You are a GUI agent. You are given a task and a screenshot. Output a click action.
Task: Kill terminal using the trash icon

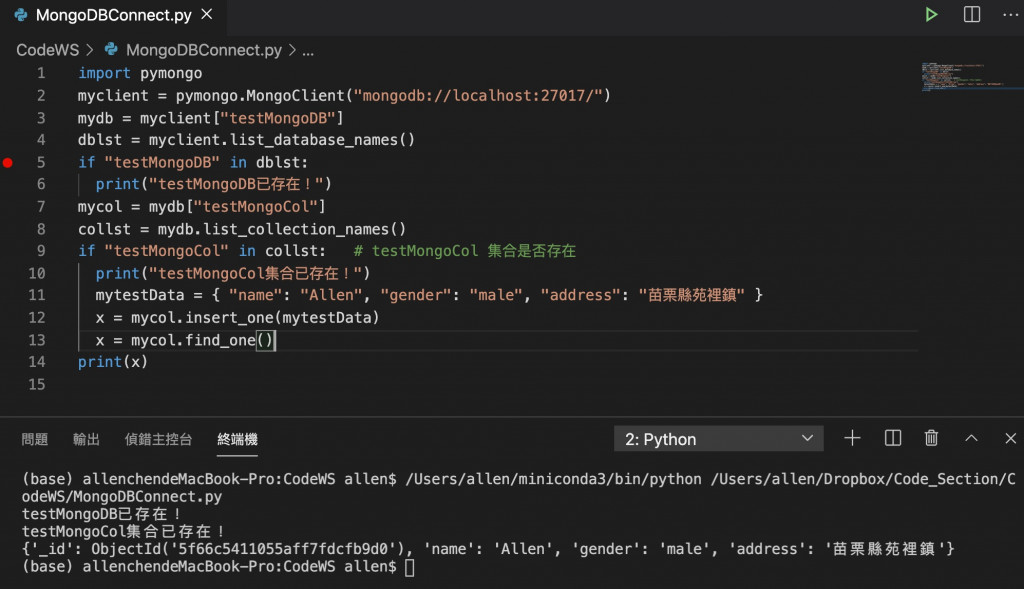point(931,438)
